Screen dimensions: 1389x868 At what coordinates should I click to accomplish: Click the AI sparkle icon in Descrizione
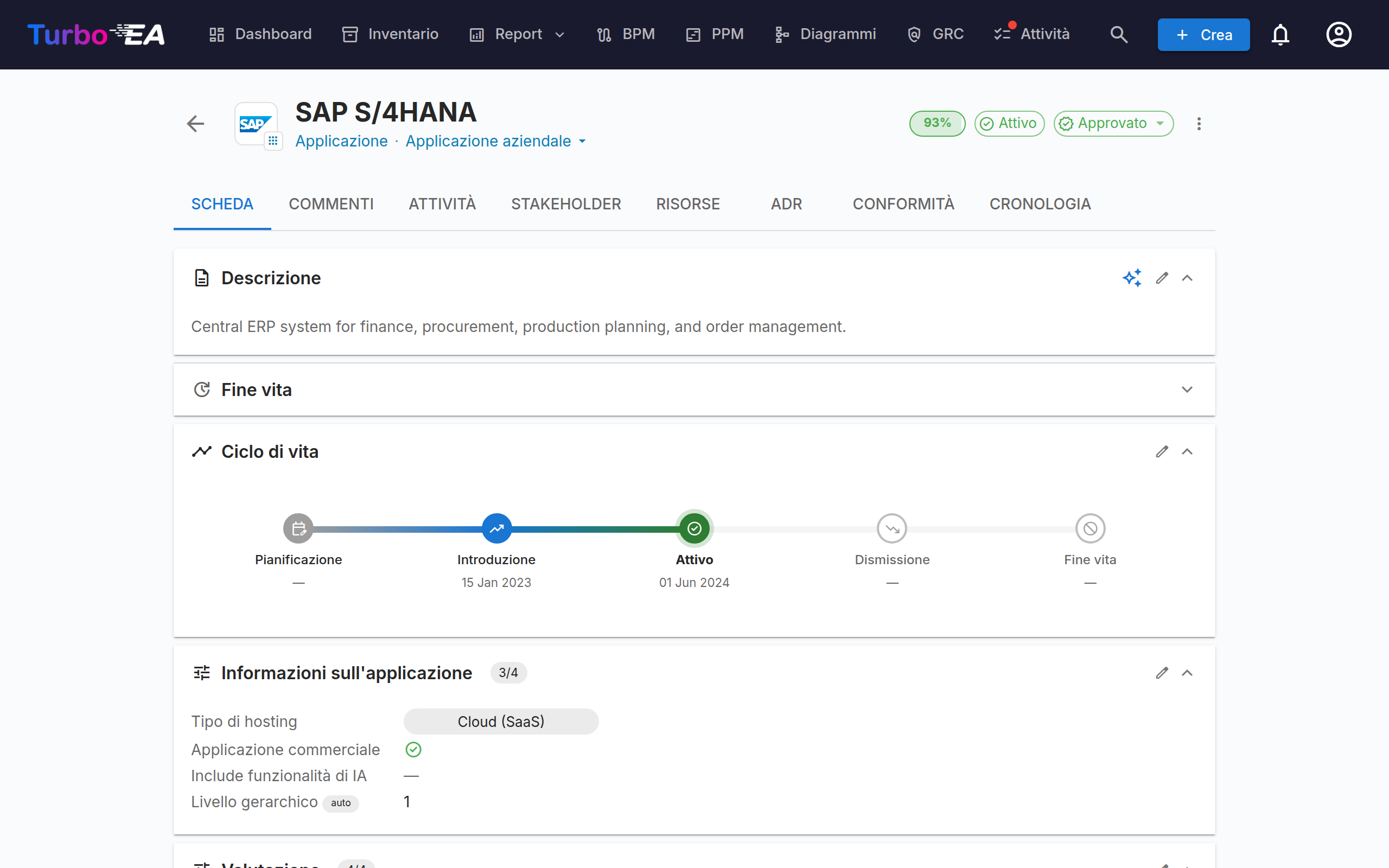point(1132,278)
